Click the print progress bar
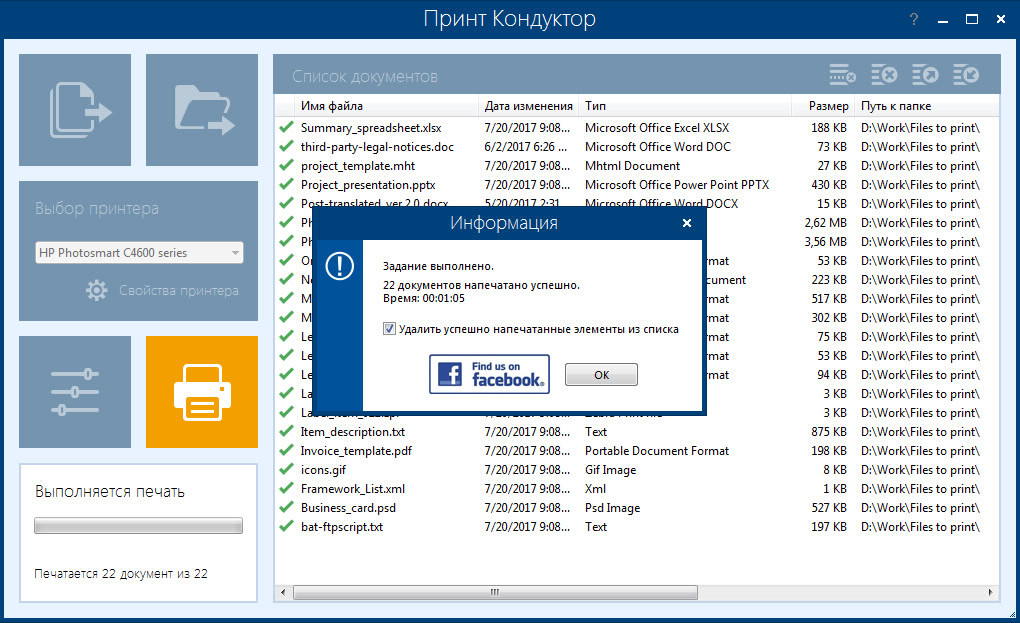The image size is (1020, 623). click(x=139, y=525)
